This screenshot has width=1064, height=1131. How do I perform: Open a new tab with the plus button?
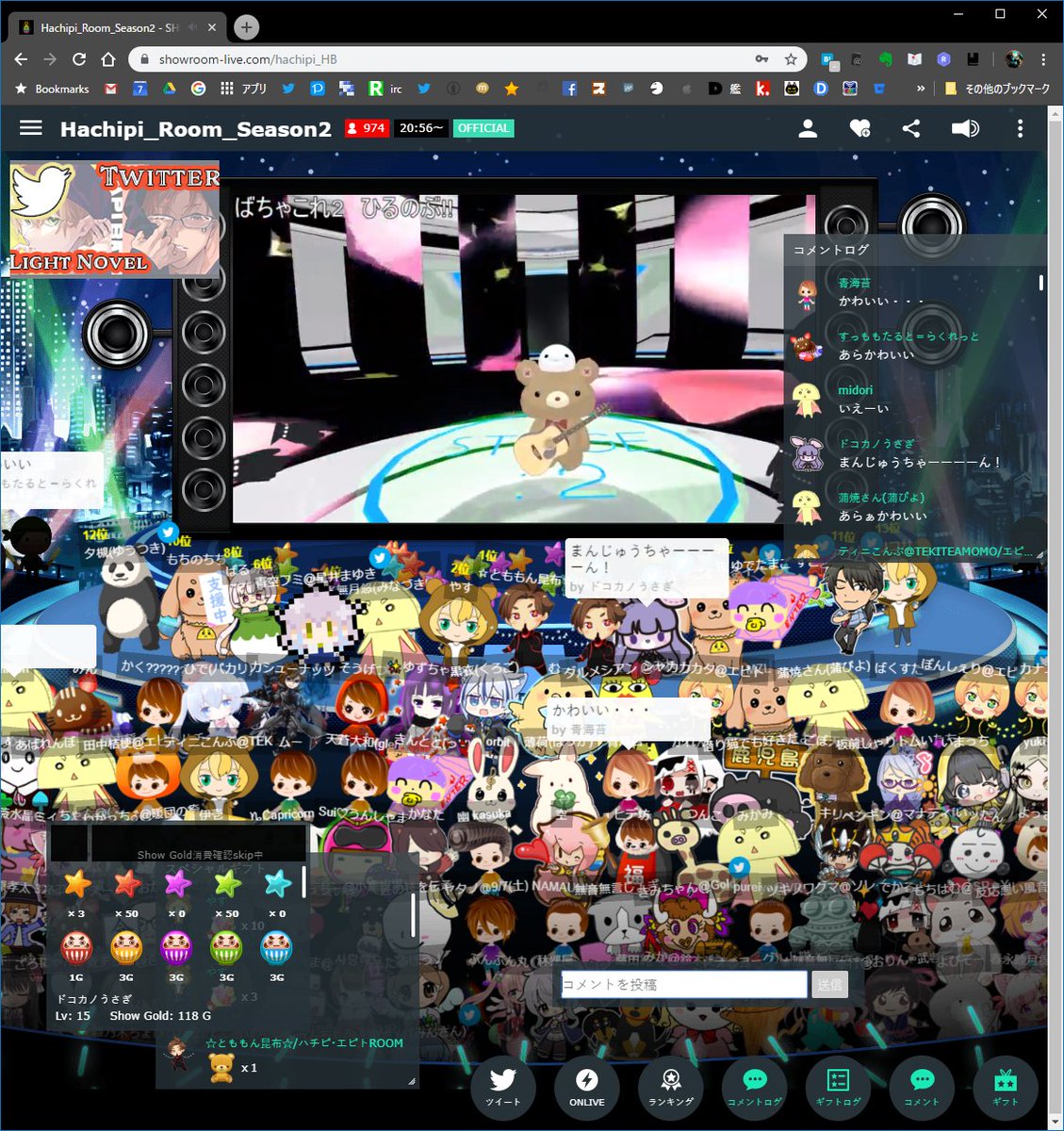(x=246, y=27)
